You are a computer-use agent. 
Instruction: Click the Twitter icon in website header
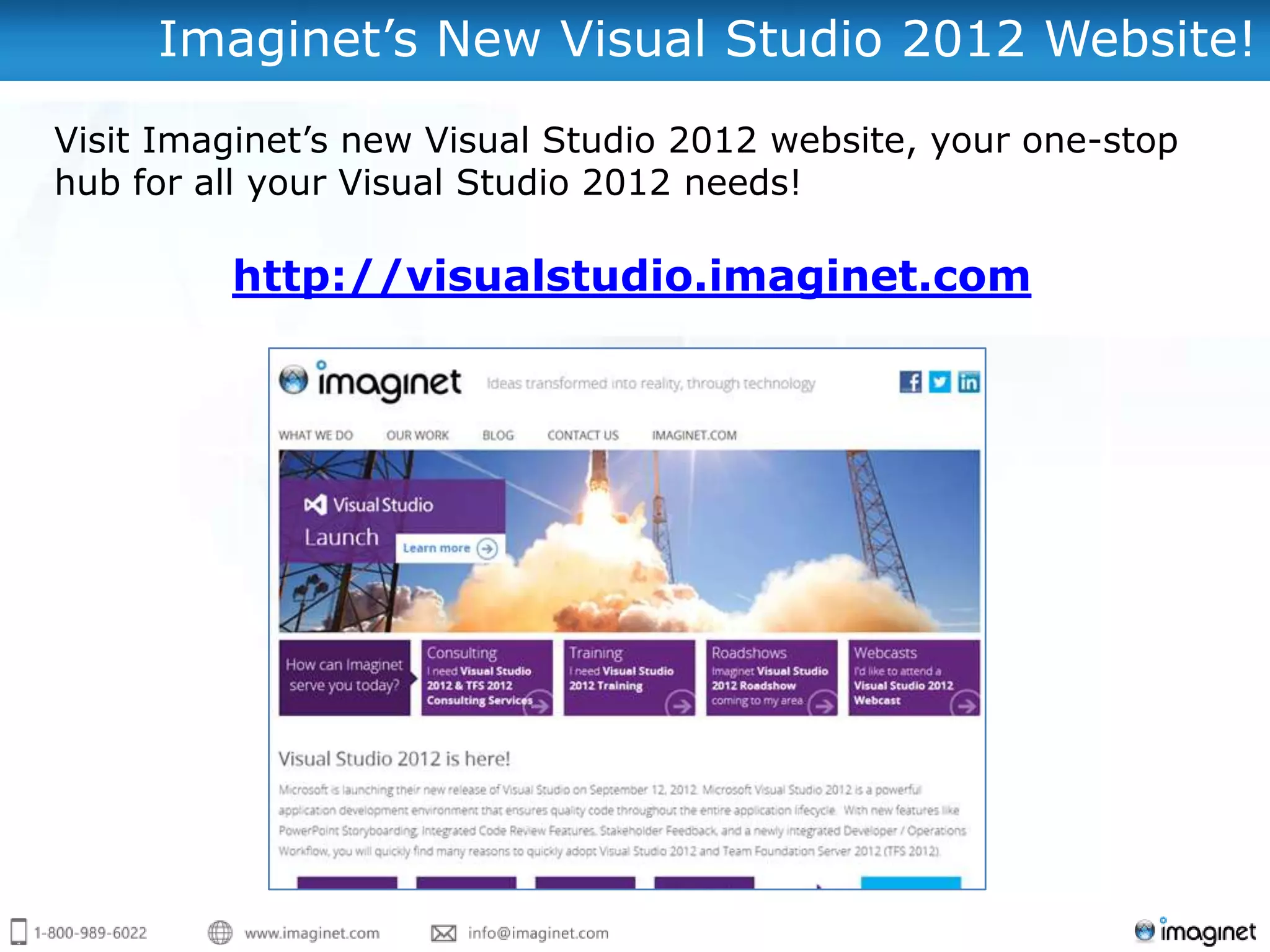pyautogui.click(x=939, y=382)
